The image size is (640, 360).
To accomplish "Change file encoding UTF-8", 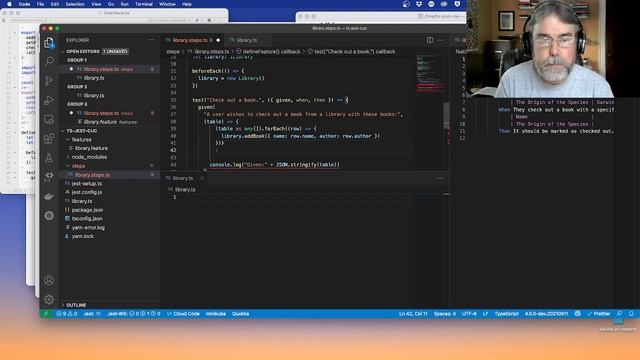I will pos(469,314).
